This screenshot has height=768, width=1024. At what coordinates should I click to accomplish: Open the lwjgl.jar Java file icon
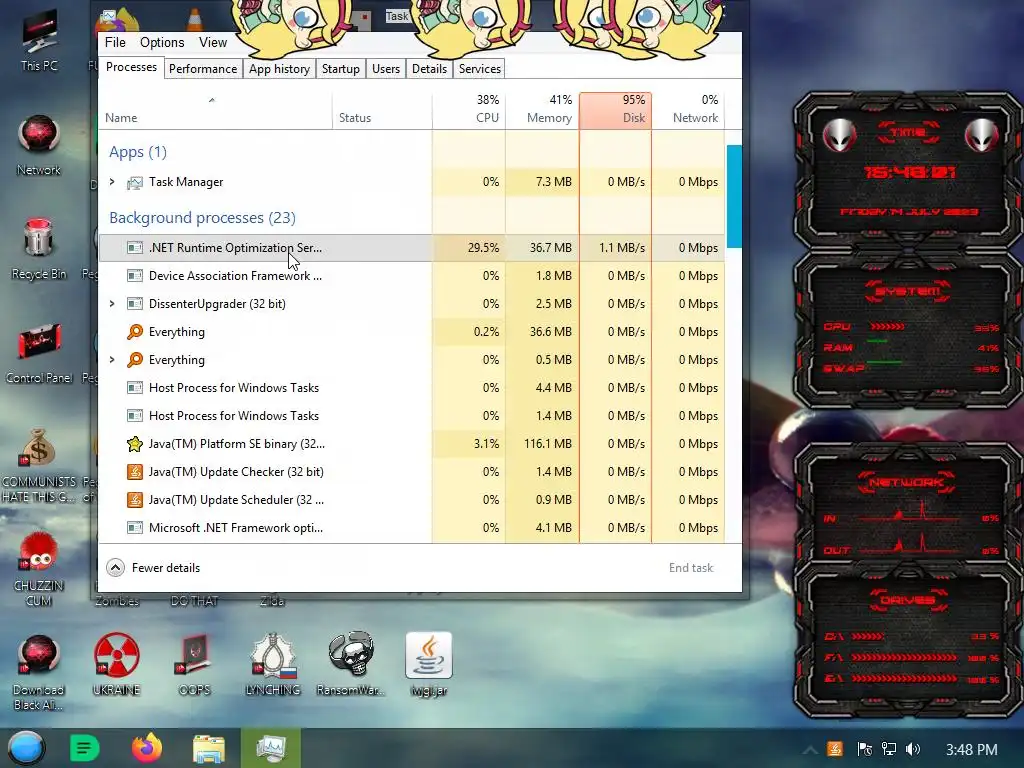pos(428,664)
